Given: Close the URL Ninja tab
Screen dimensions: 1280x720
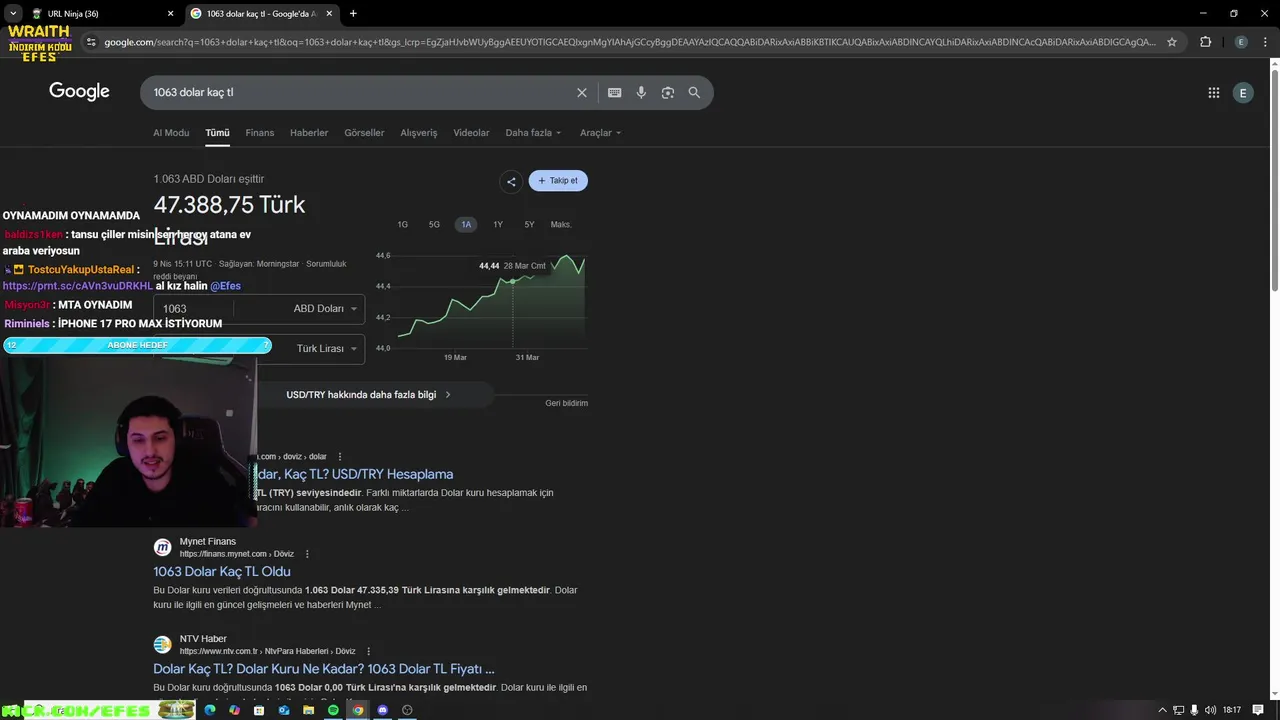Looking at the screenshot, I should click(170, 13).
